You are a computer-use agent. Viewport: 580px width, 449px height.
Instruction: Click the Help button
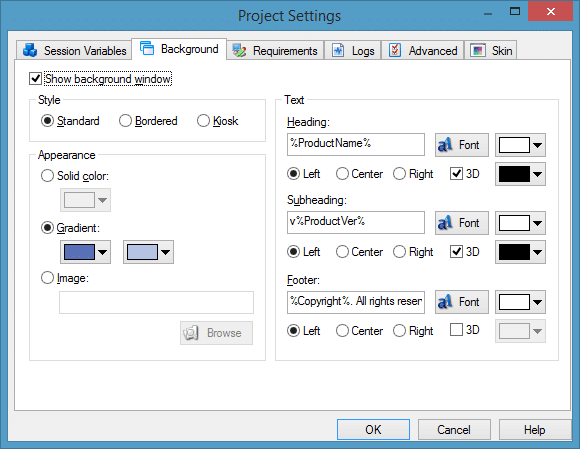pos(534,429)
